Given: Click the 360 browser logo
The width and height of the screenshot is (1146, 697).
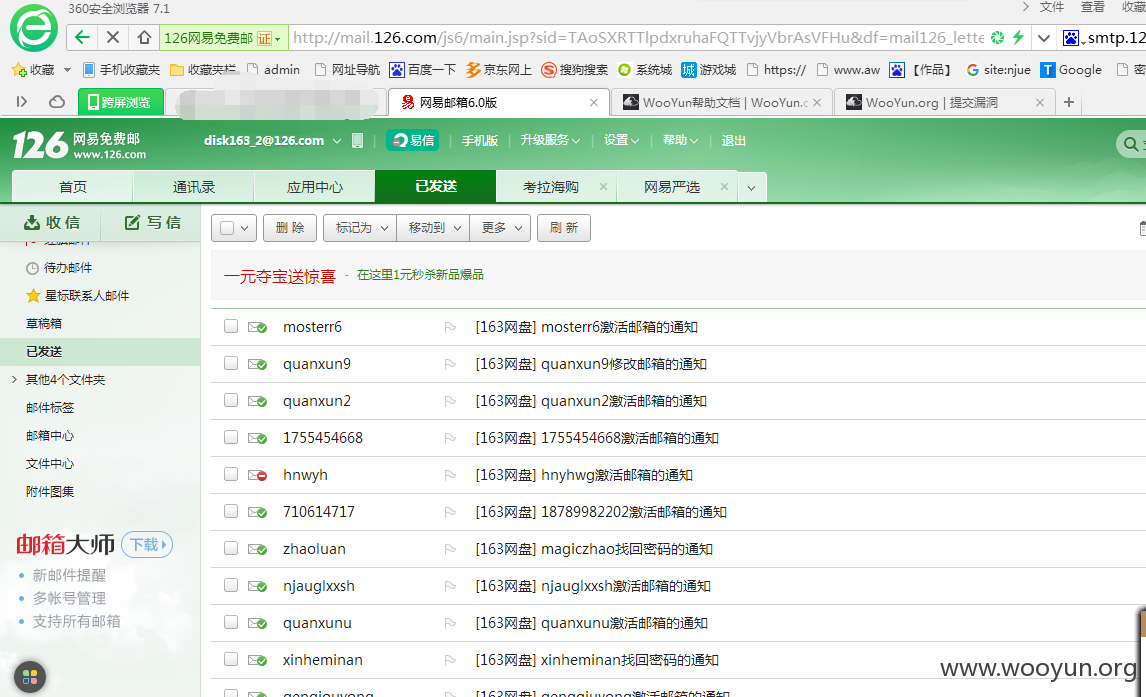Looking at the screenshot, I should (x=34, y=28).
